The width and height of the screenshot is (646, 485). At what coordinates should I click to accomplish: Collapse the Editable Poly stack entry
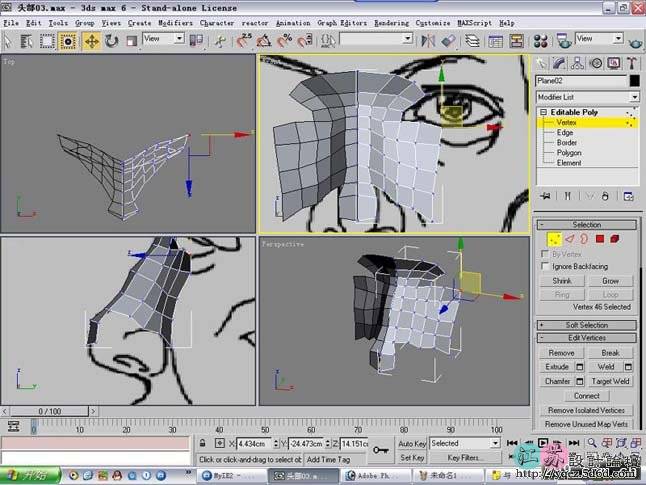tap(543, 112)
